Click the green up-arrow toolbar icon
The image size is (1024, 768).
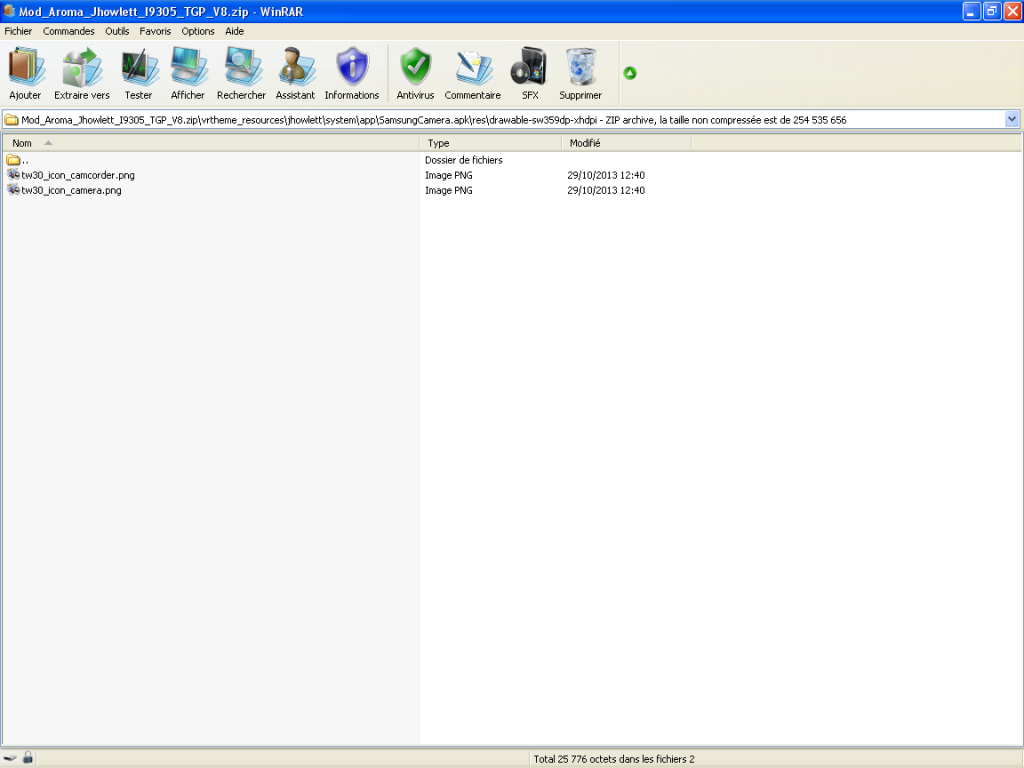pos(630,73)
